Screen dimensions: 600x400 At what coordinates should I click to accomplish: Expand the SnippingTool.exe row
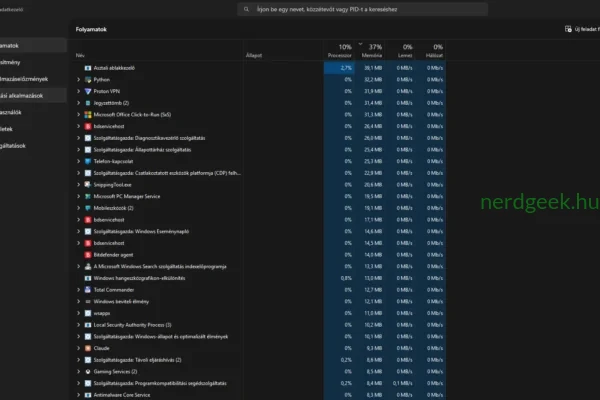(x=78, y=184)
